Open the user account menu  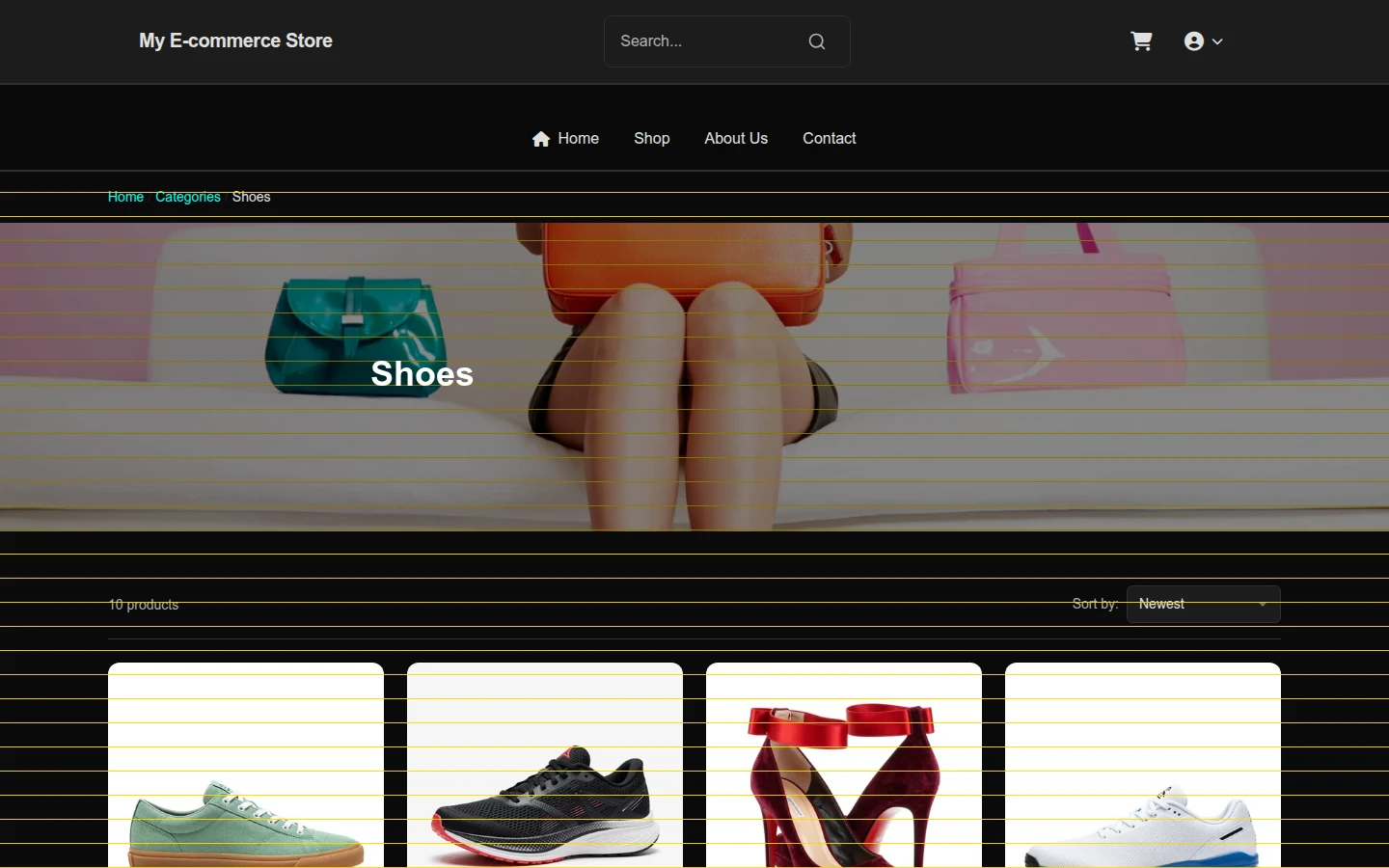coord(1204,41)
